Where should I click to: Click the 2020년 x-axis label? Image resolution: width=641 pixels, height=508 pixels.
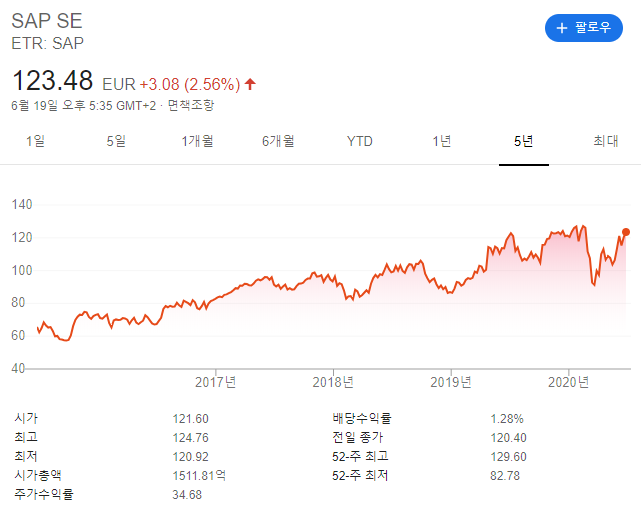(569, 383)
